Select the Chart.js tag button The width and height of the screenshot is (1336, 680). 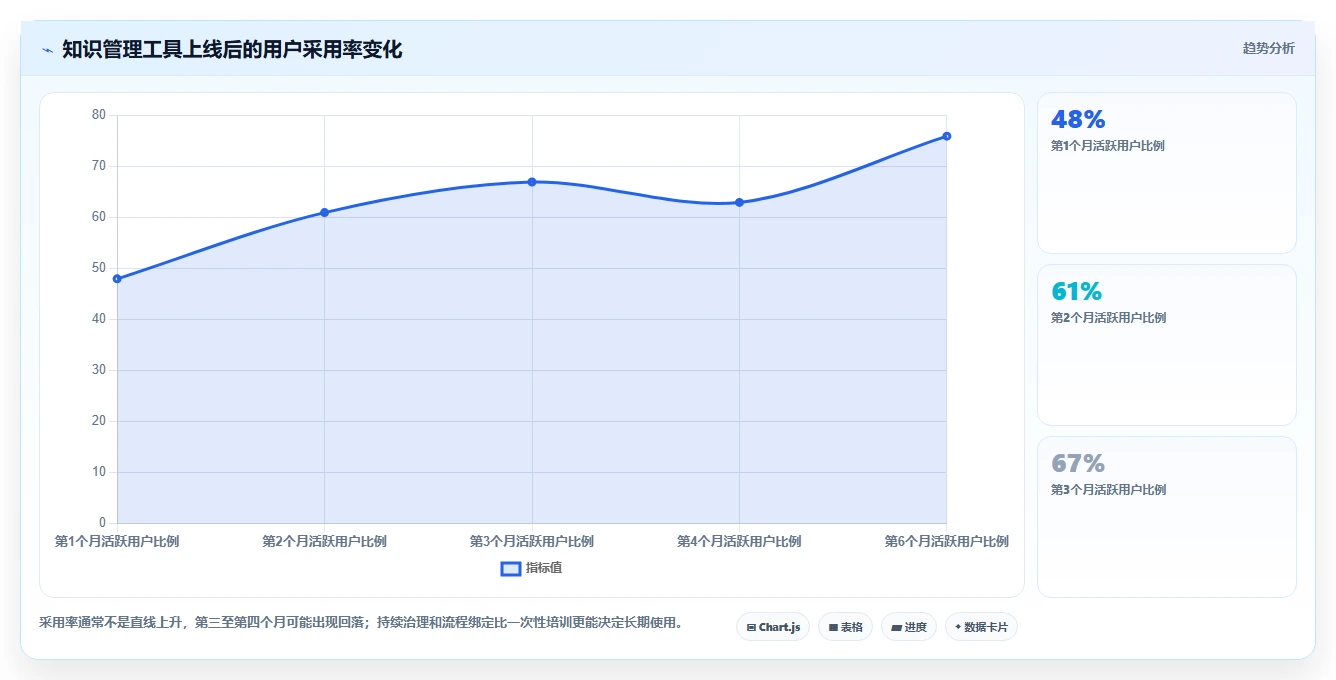tap(773, 627)
